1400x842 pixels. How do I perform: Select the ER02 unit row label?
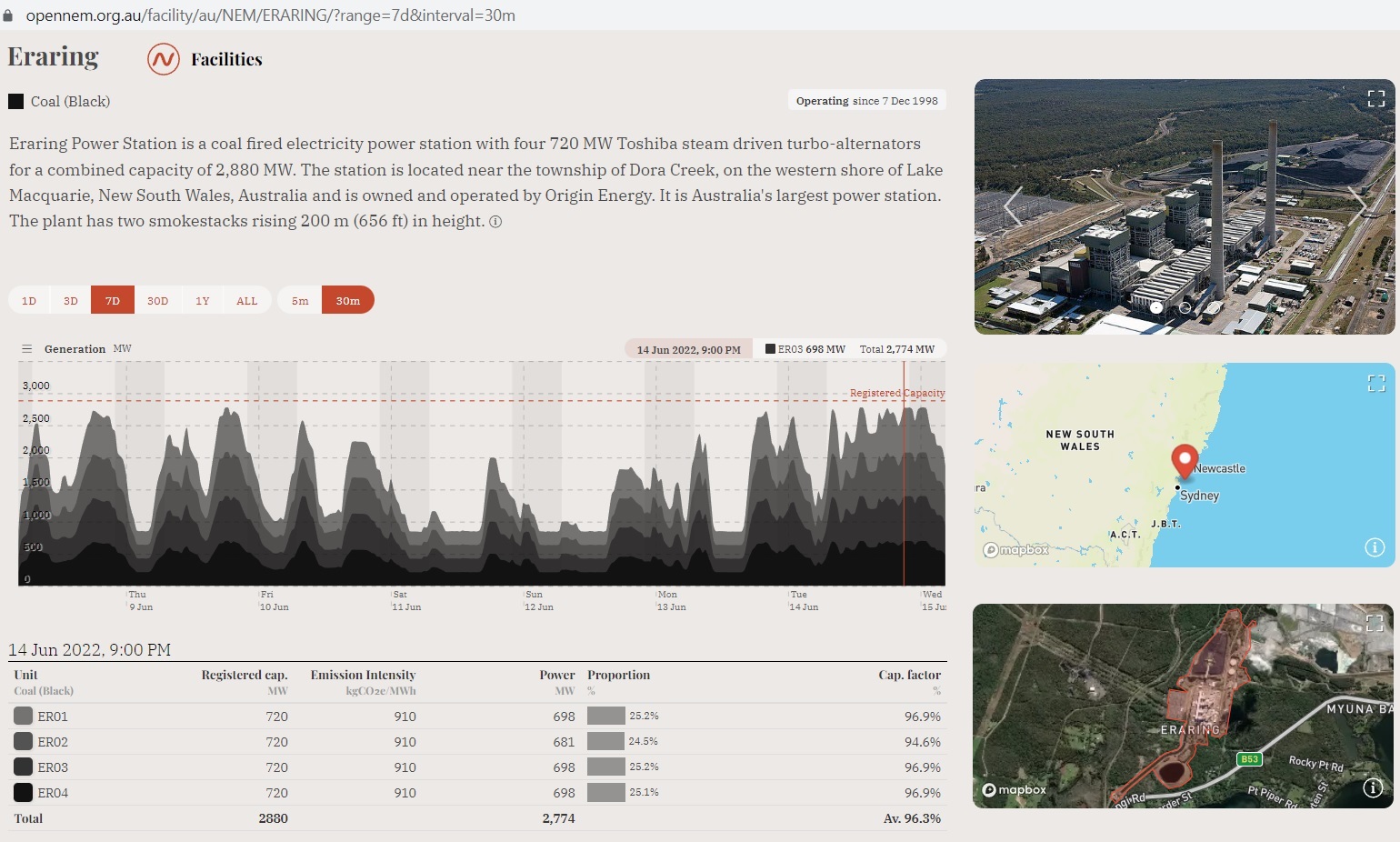click(x=53, y=742)
